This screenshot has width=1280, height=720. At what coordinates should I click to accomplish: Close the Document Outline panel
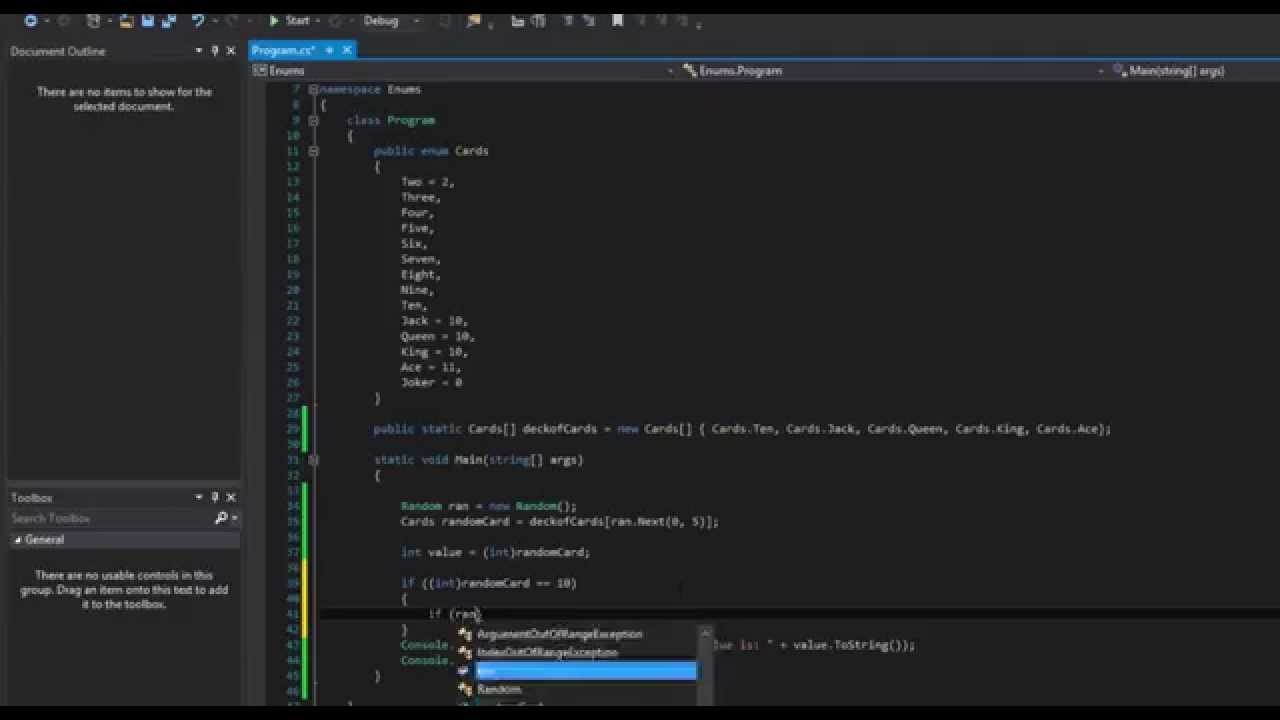pyautogui.click(x=231, y=51)
